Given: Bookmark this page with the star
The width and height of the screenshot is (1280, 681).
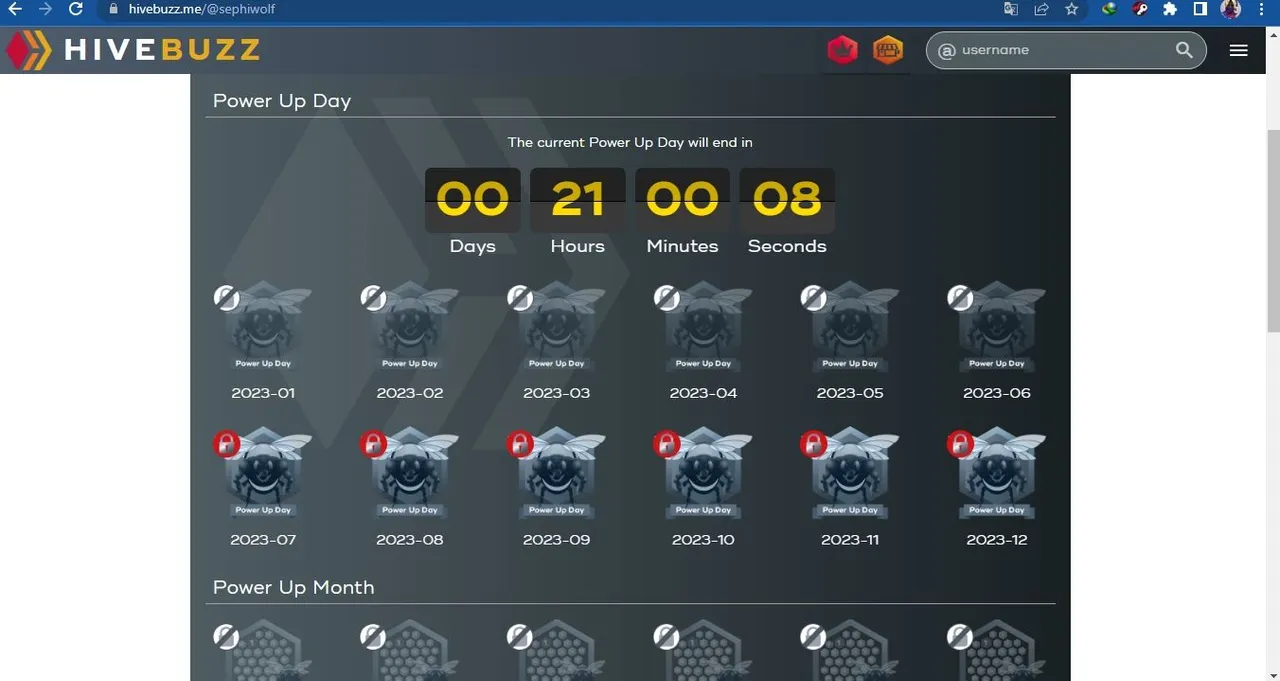Looking at the screenshot, I should pos(1072,9).
